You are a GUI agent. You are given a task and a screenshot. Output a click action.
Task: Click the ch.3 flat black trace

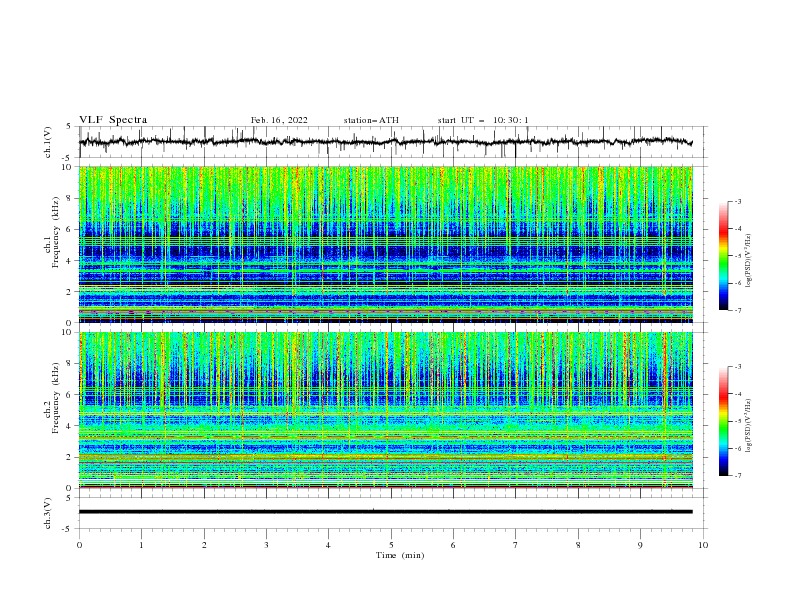click(x=385, y=512)
